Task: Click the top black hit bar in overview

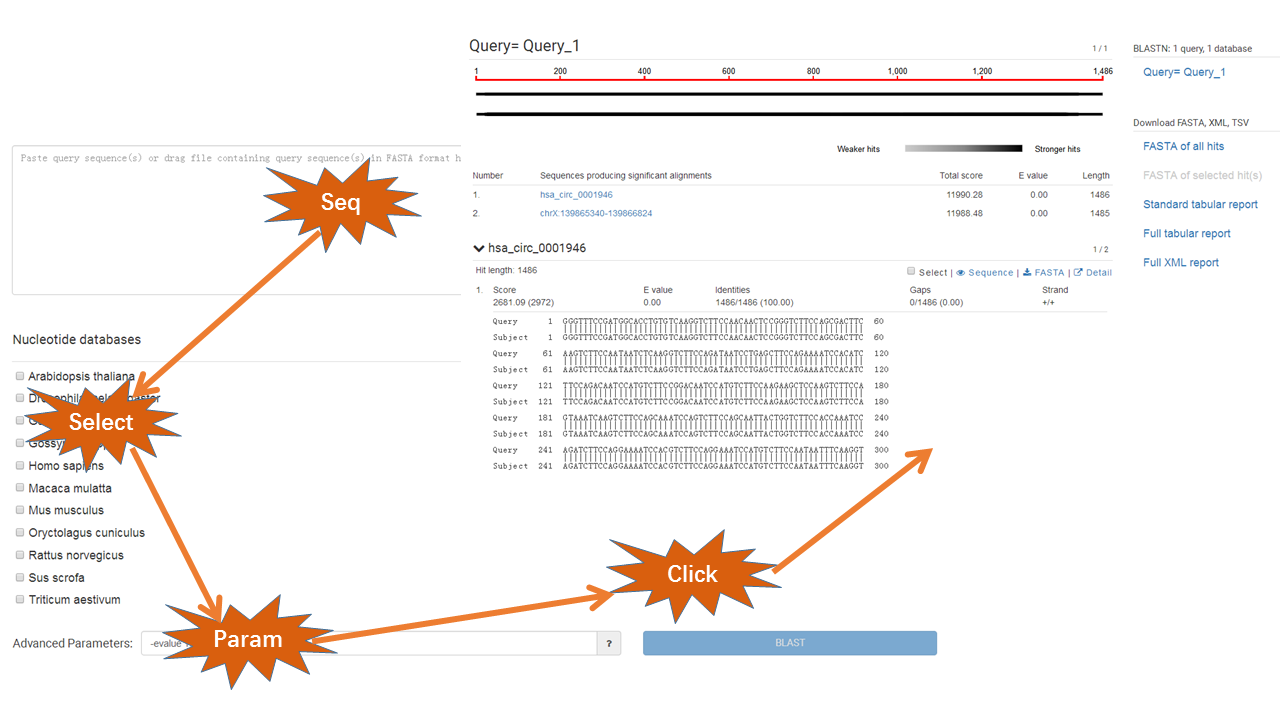Action: [789, 94]
